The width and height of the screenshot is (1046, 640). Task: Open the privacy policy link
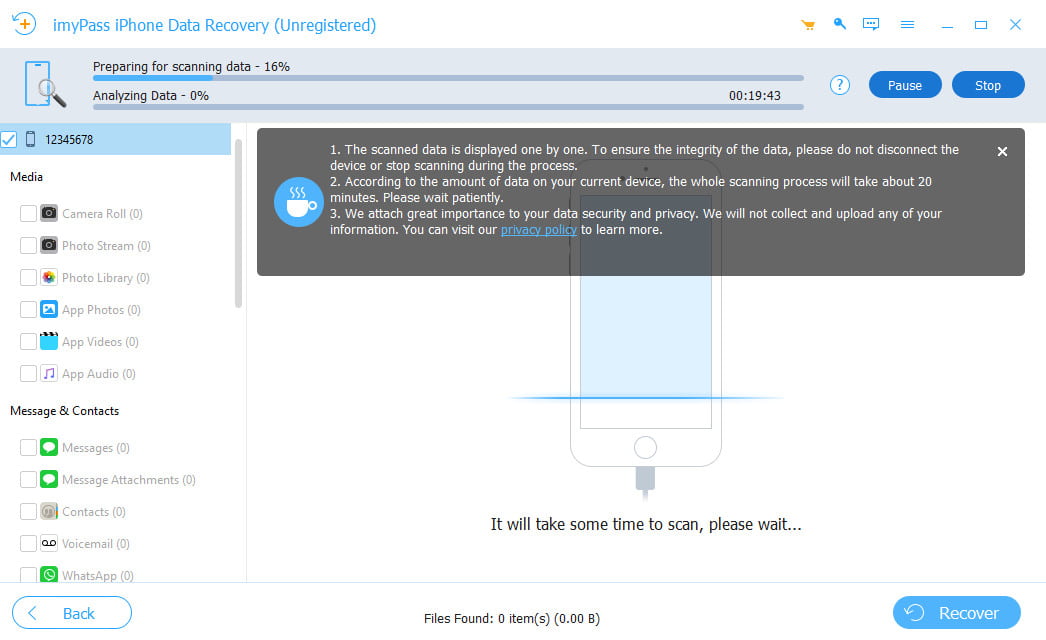point(538,230)
